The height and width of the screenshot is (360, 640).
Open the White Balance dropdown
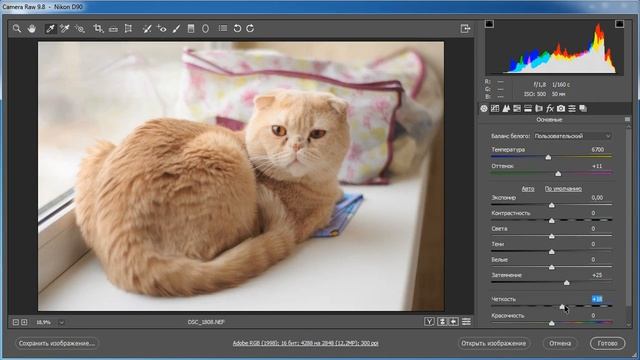point(572,136)
